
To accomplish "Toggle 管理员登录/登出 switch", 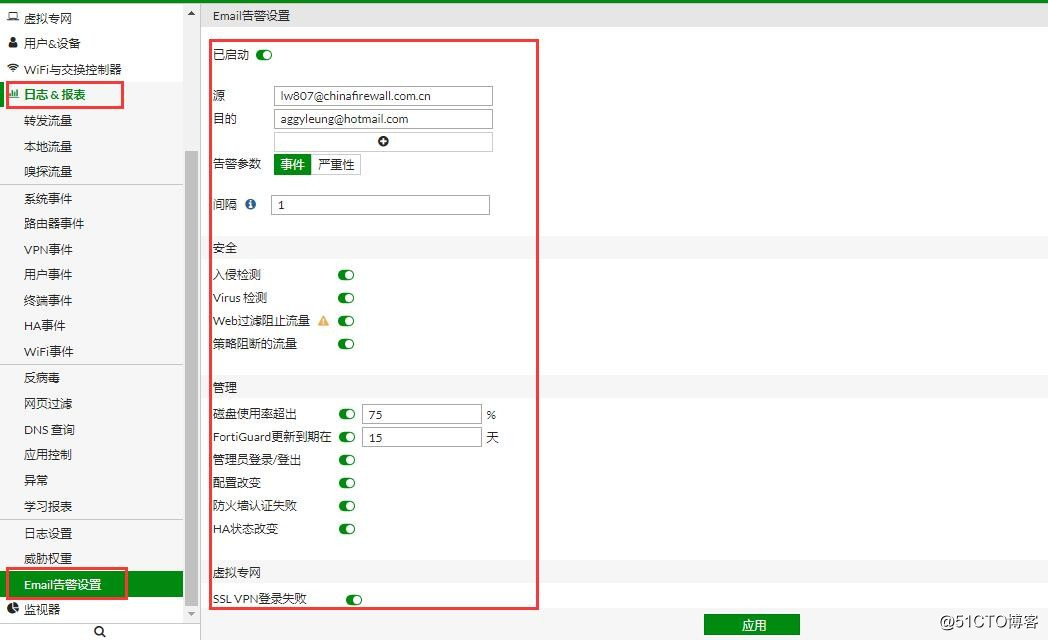I will [x=347, y=460].
